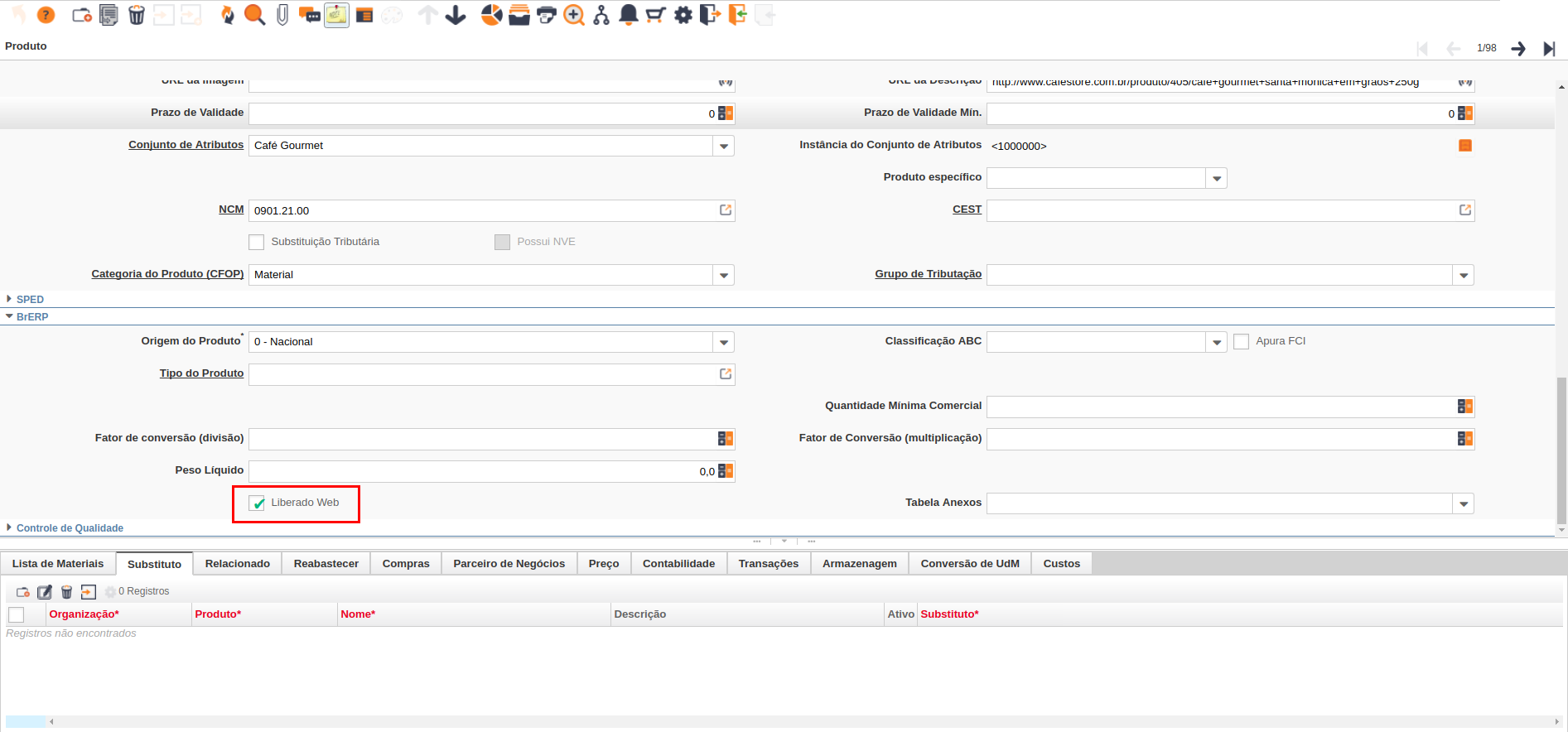Viewport: 1568px width, 732px height.
Task: Click the Peso Líquido input field
Action: point(480,472)
